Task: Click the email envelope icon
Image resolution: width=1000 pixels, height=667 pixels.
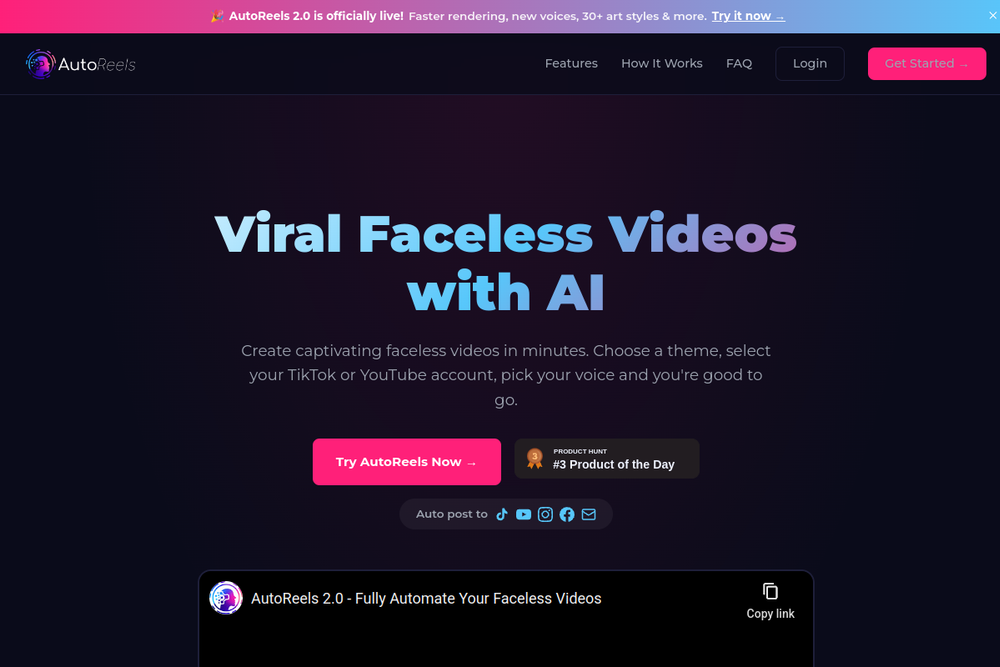Action: [x=589, y=514]
